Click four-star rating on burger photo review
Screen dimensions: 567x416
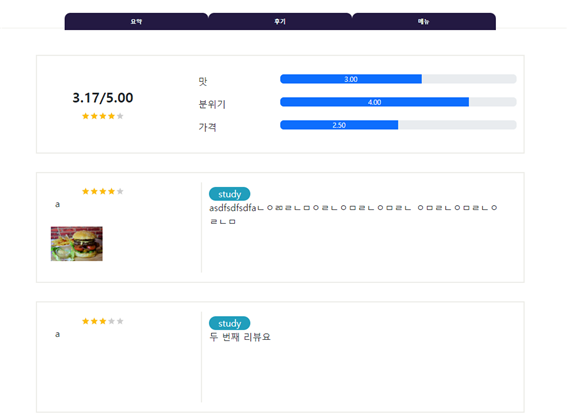coord(103,191)
